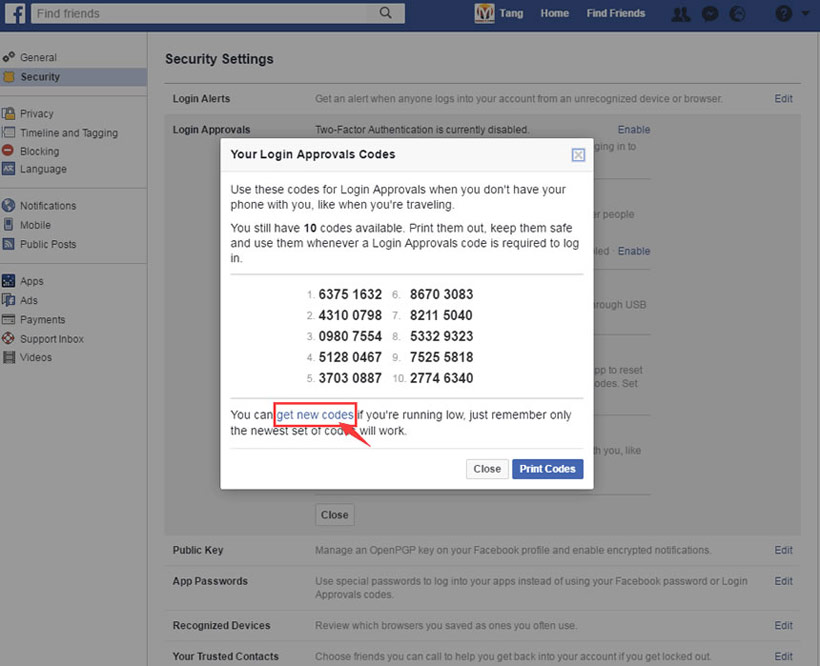Open the Tang profile avatar

tap(484, 13)
